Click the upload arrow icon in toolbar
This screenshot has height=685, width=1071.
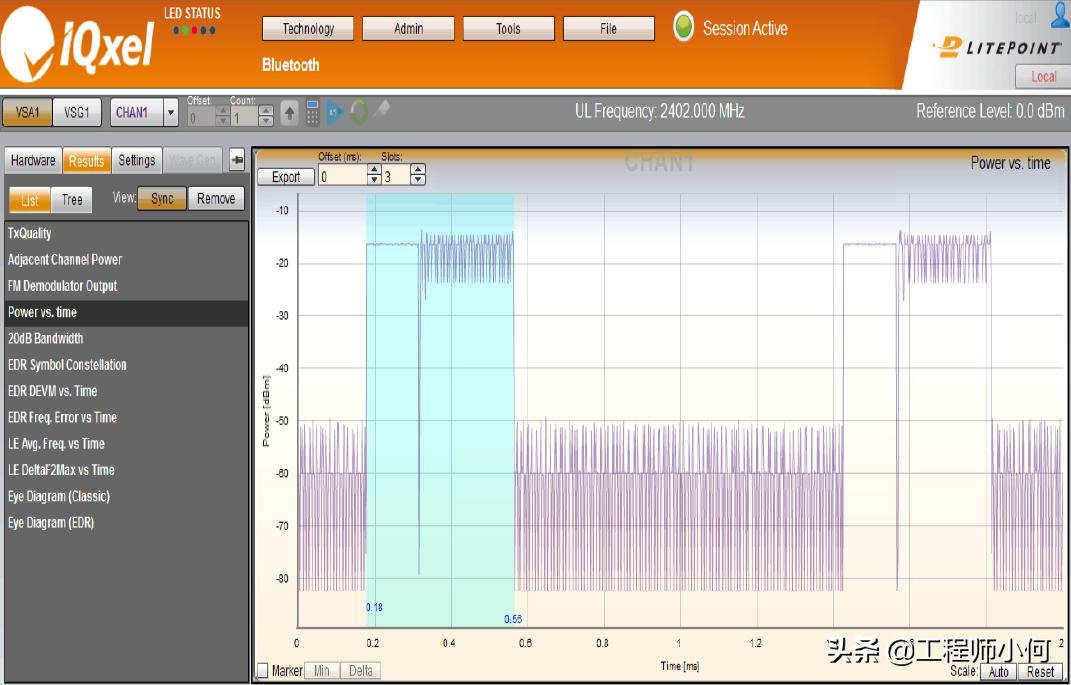click(290, 113)
